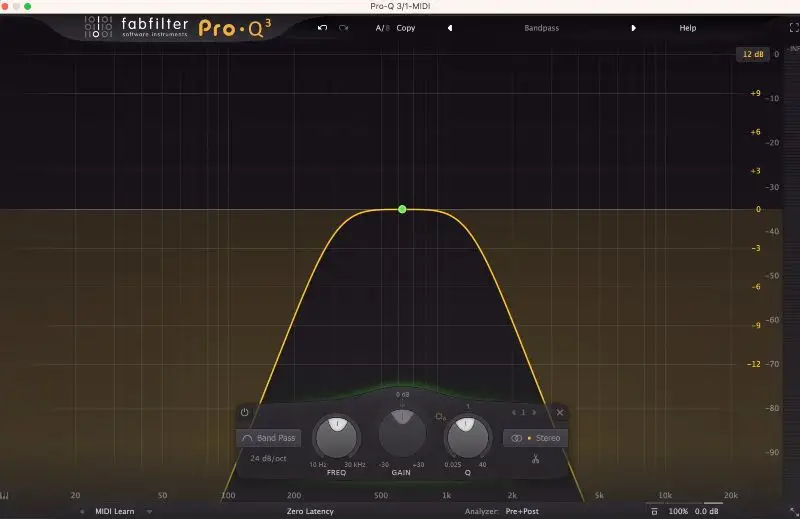Select the next band arrow
Screen dimensions: 800x519
coord(535,412)
